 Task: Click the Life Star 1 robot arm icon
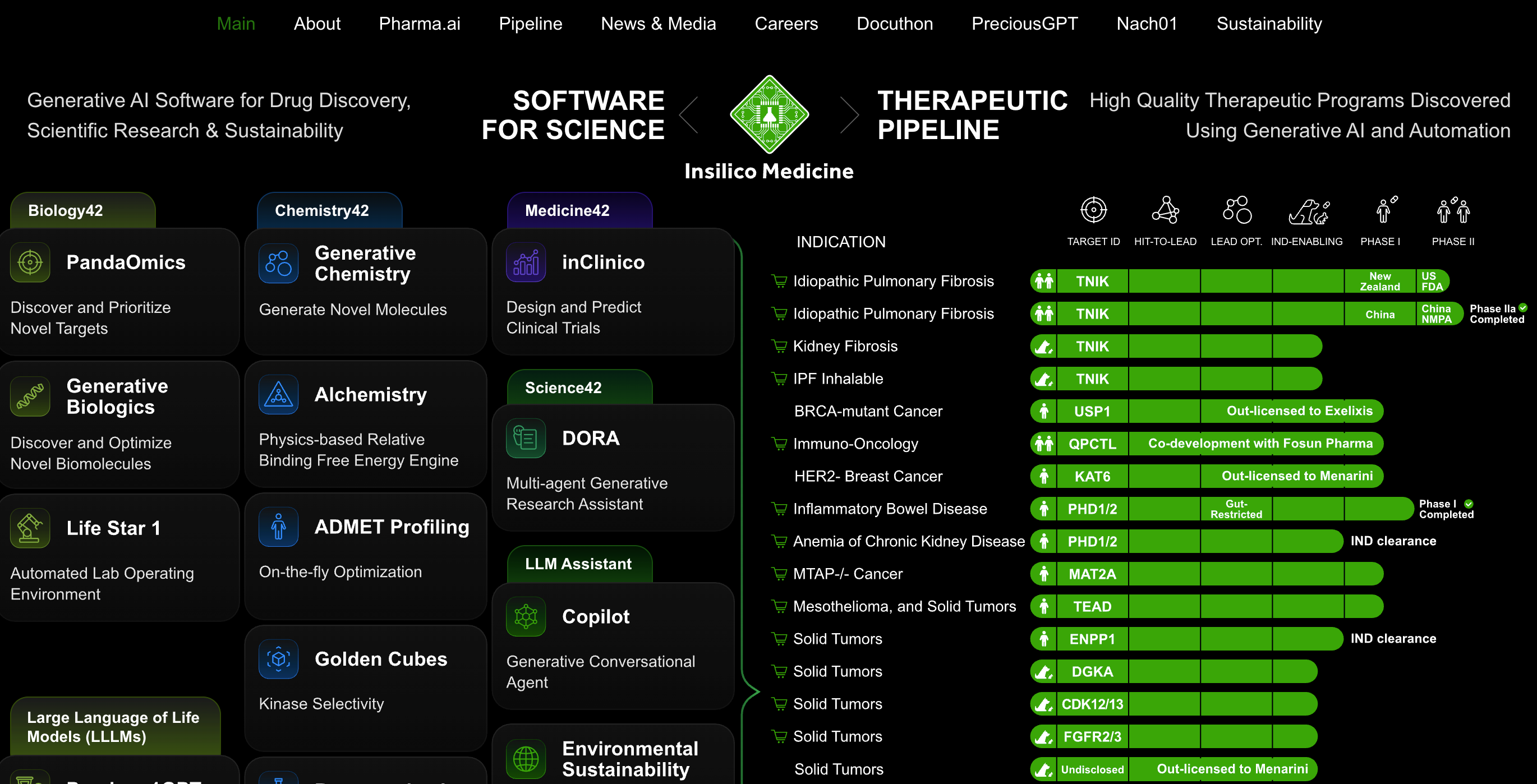pos(30,528)
